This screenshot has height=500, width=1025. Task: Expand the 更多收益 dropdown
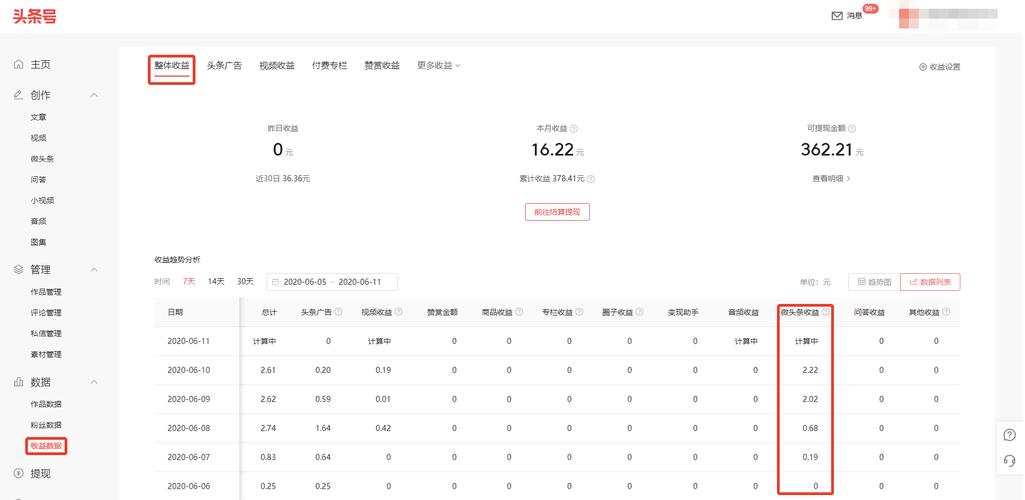pos(439,65)
